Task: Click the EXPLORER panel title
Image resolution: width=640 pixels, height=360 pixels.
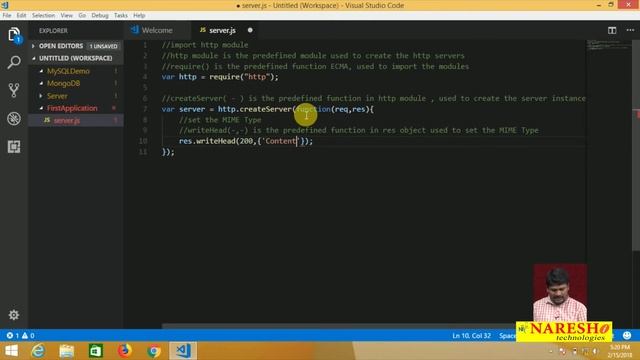Action: coord(53,31)
